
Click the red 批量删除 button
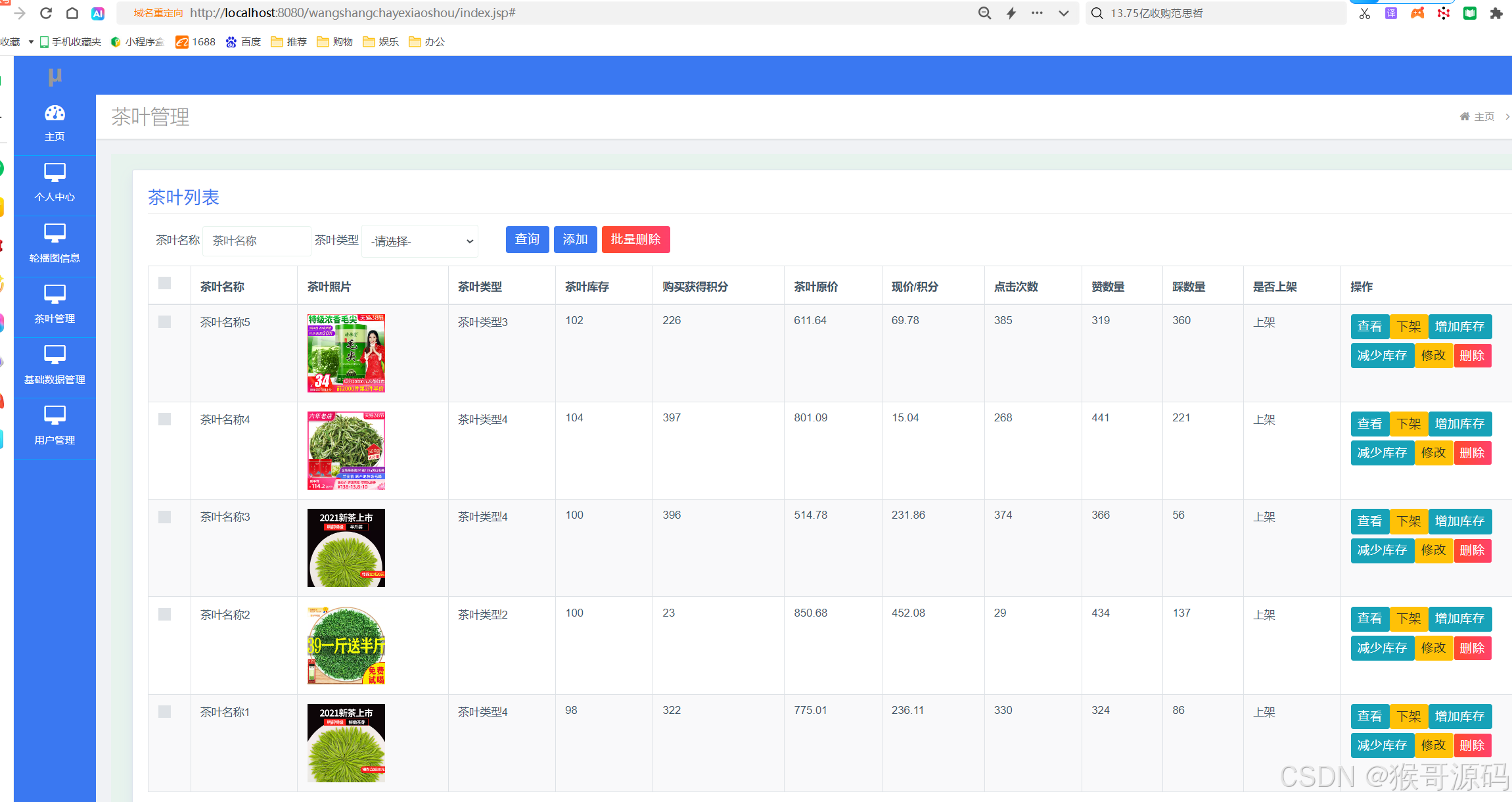click(635, 239)
